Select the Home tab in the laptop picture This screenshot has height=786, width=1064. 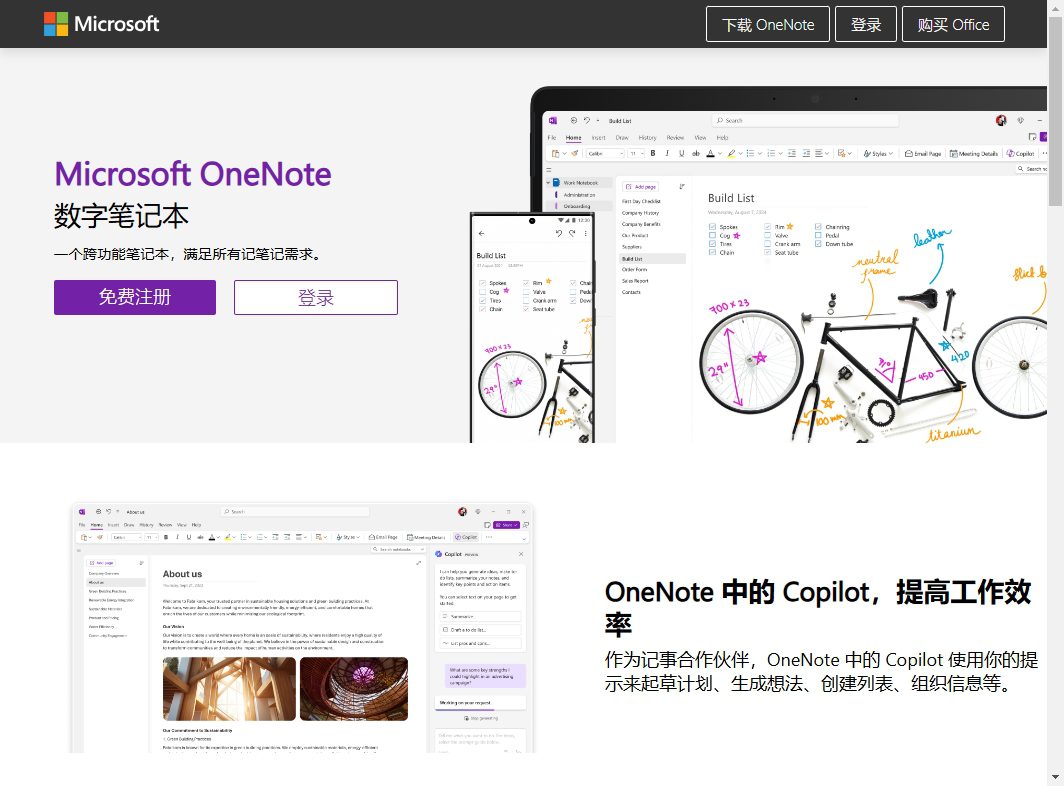573,138
